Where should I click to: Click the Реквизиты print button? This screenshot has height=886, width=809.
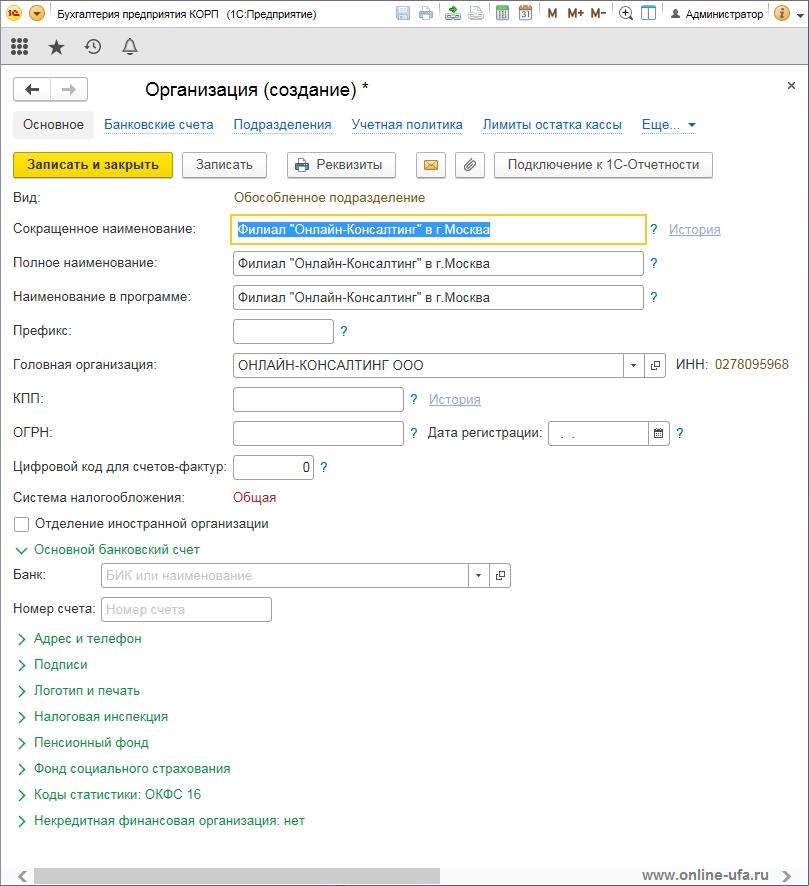pyautogui.click(x=341, y=165)
